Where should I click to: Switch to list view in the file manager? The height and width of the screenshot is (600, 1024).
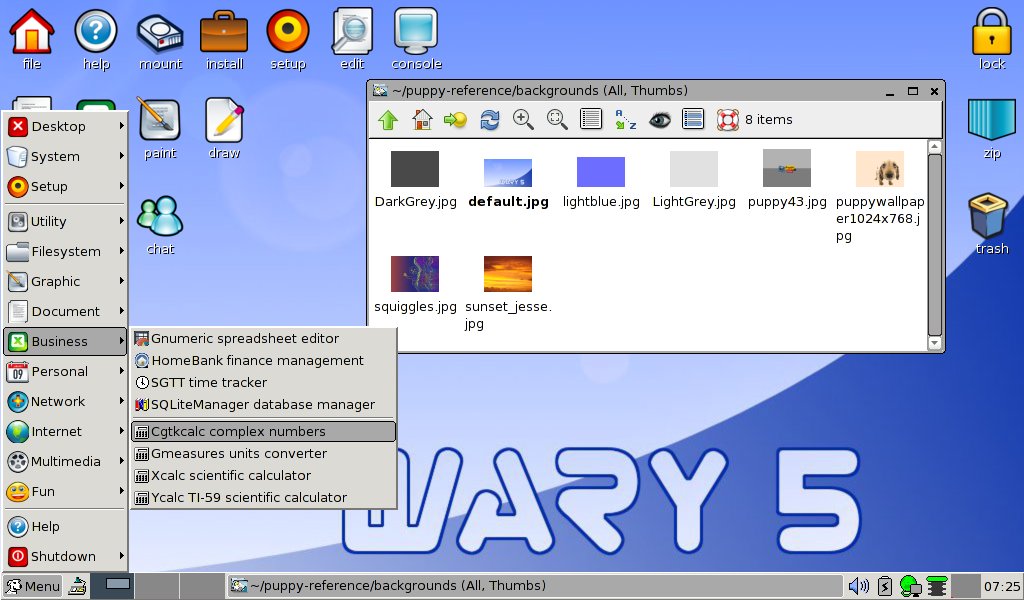point(590,119)
